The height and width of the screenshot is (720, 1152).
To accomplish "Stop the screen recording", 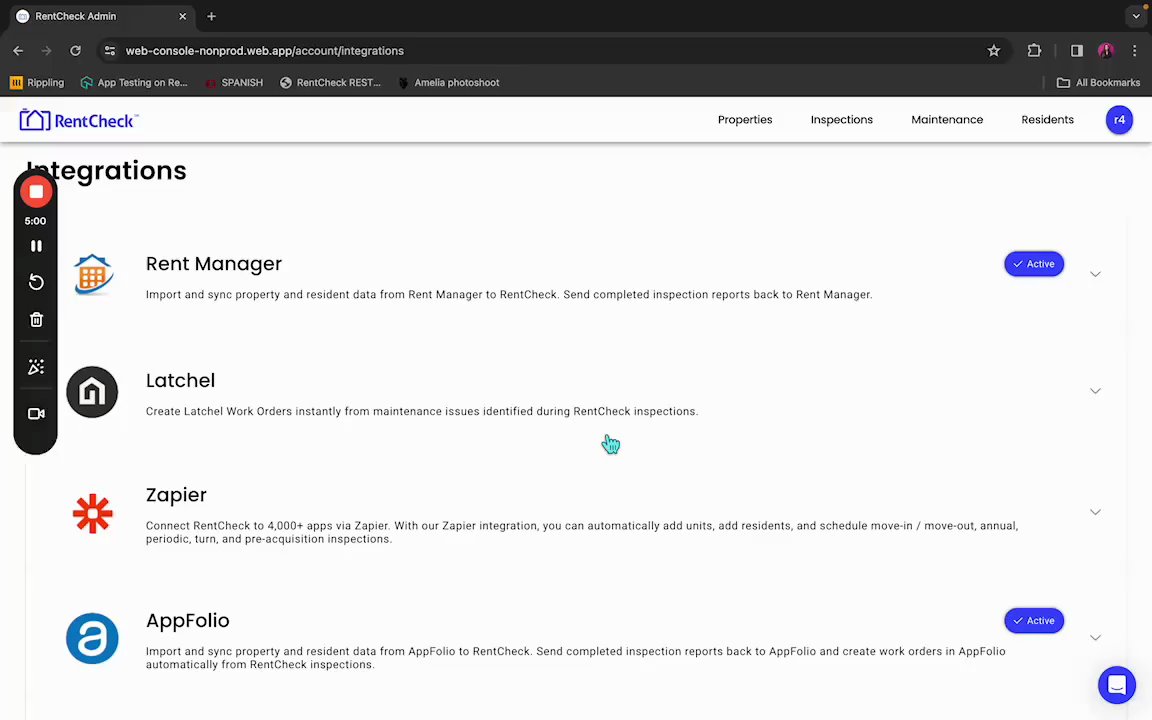I will [36, 192].
